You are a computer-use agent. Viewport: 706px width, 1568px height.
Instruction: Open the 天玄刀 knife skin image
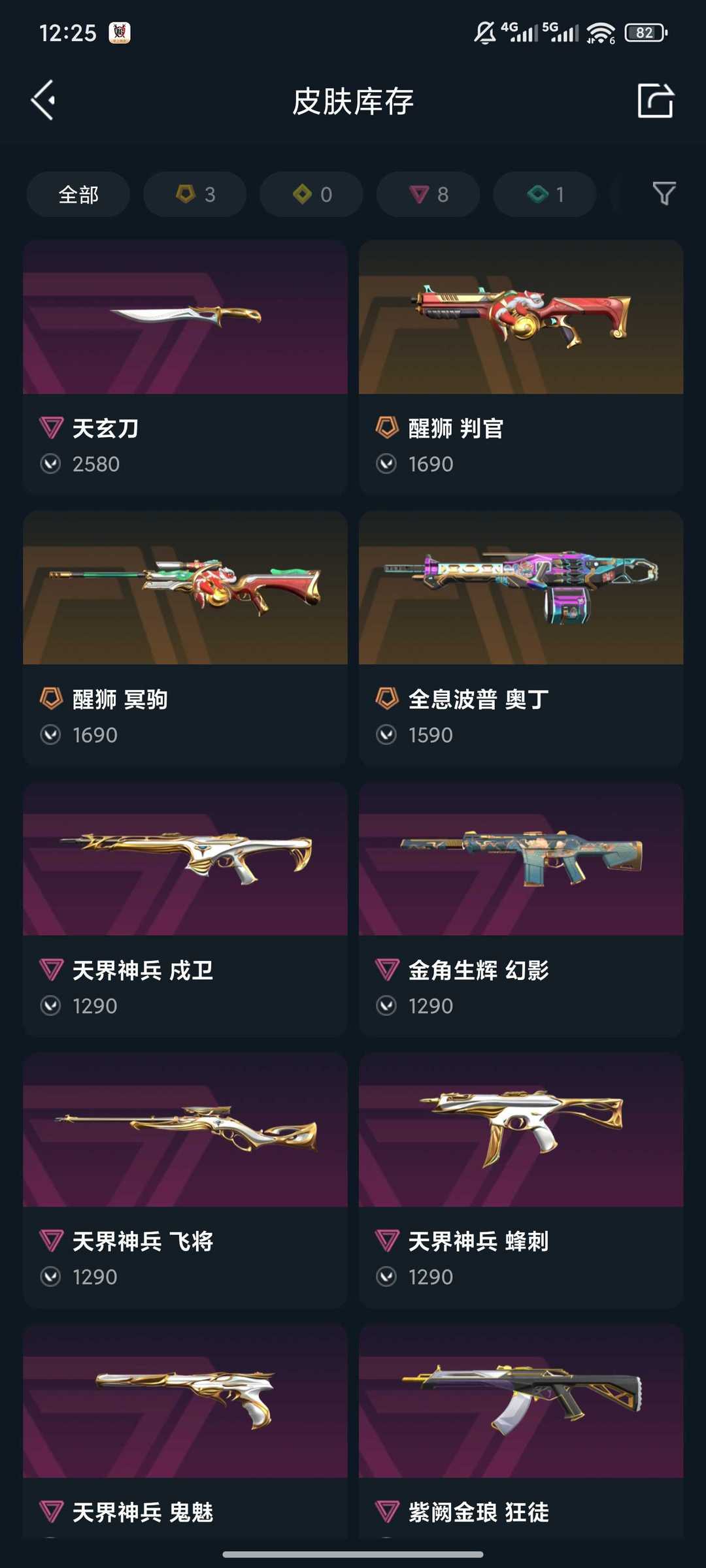coord(185,317)
